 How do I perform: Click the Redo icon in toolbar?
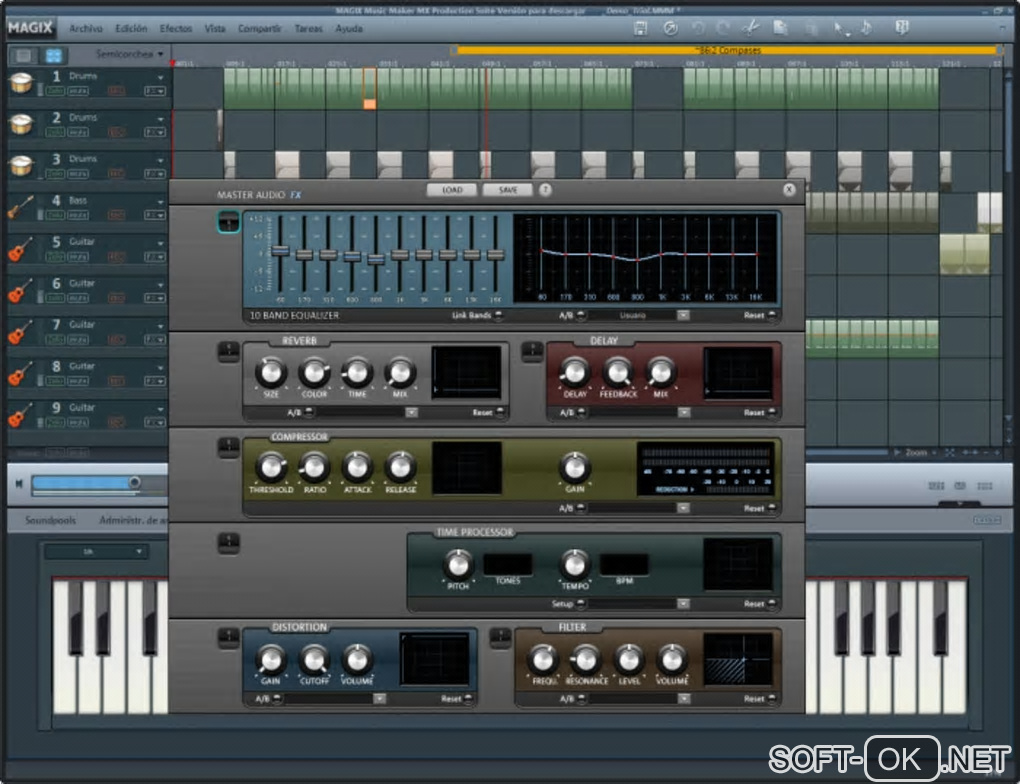pyautogui.click(x=723, y=28)
